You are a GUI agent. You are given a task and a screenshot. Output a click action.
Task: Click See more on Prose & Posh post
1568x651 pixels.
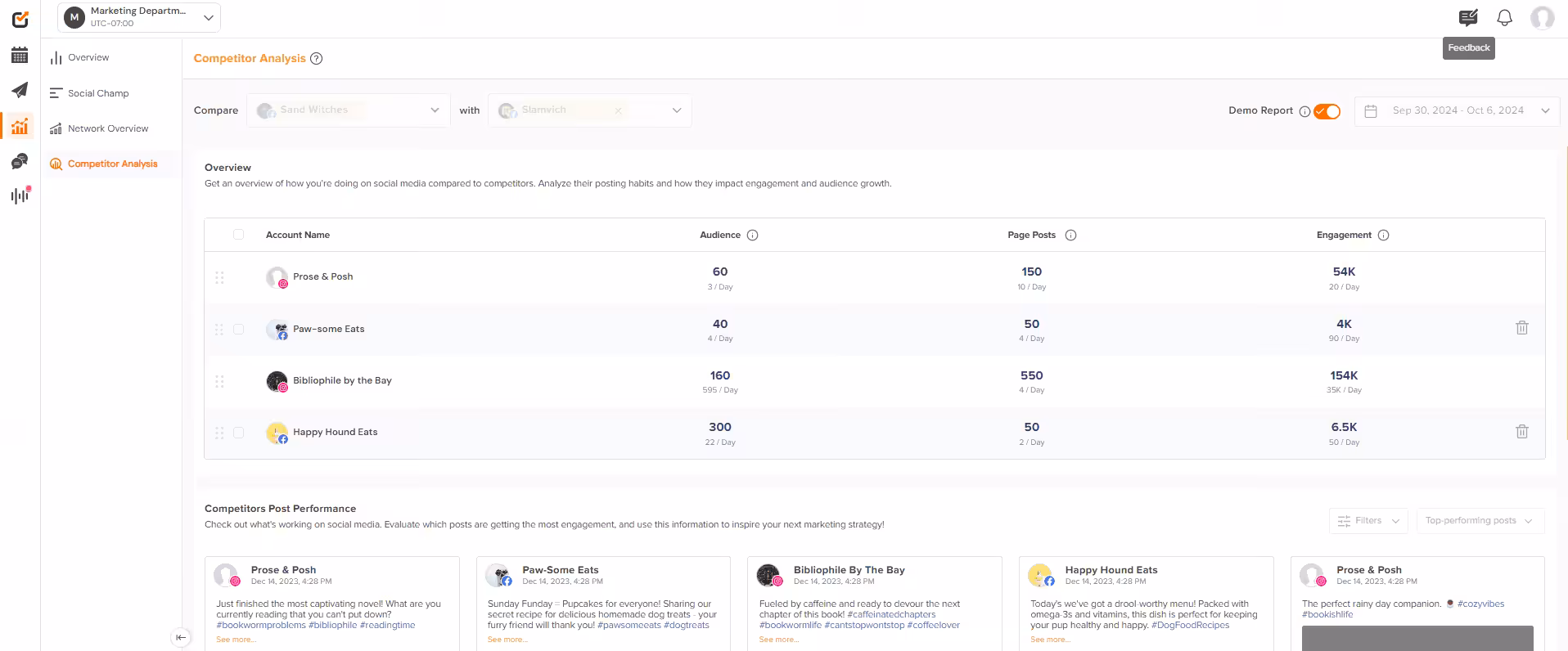pos(236,640)
